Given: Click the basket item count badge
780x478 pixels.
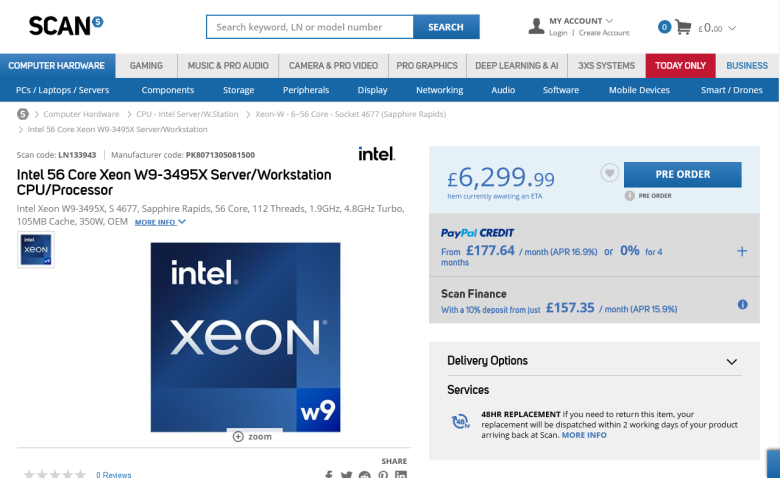Looking at the screenshot, I should (x=664, y=27).
